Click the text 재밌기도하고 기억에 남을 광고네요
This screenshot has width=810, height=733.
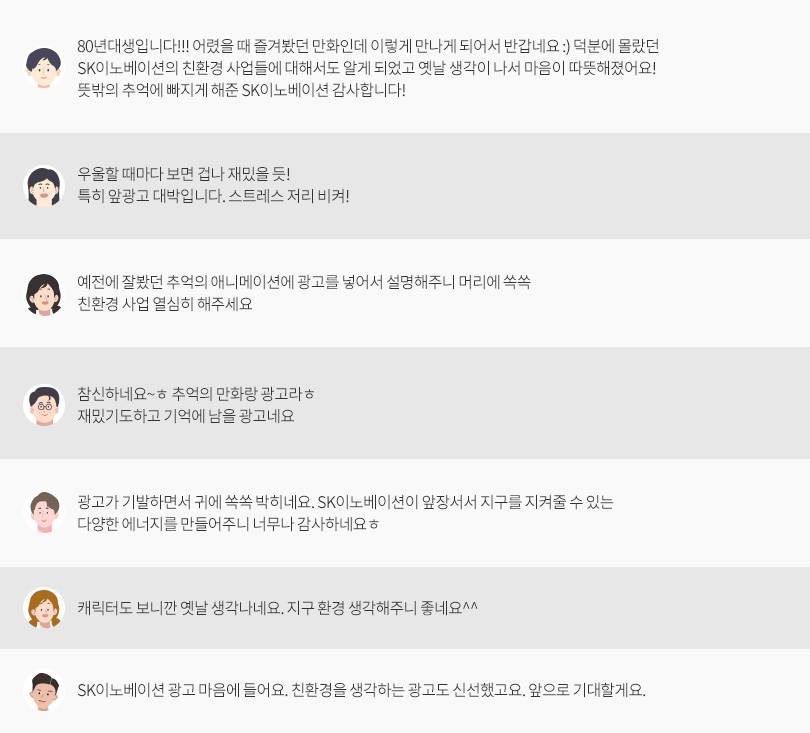tap(185, 415)
